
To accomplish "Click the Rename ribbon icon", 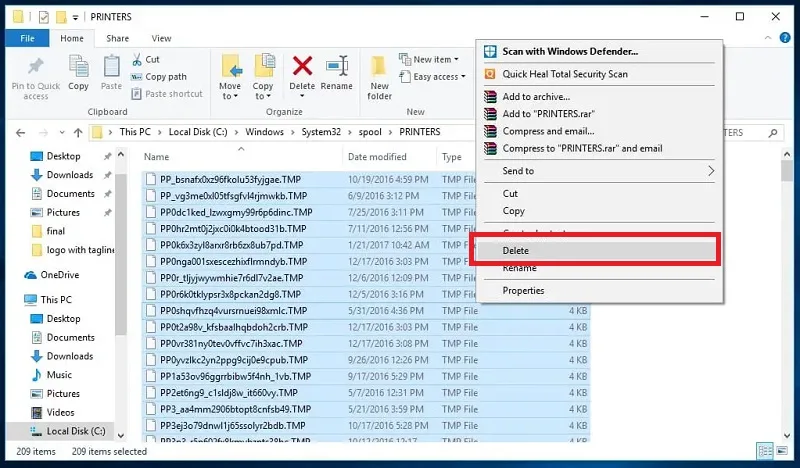I will click(x=337, y=66).
